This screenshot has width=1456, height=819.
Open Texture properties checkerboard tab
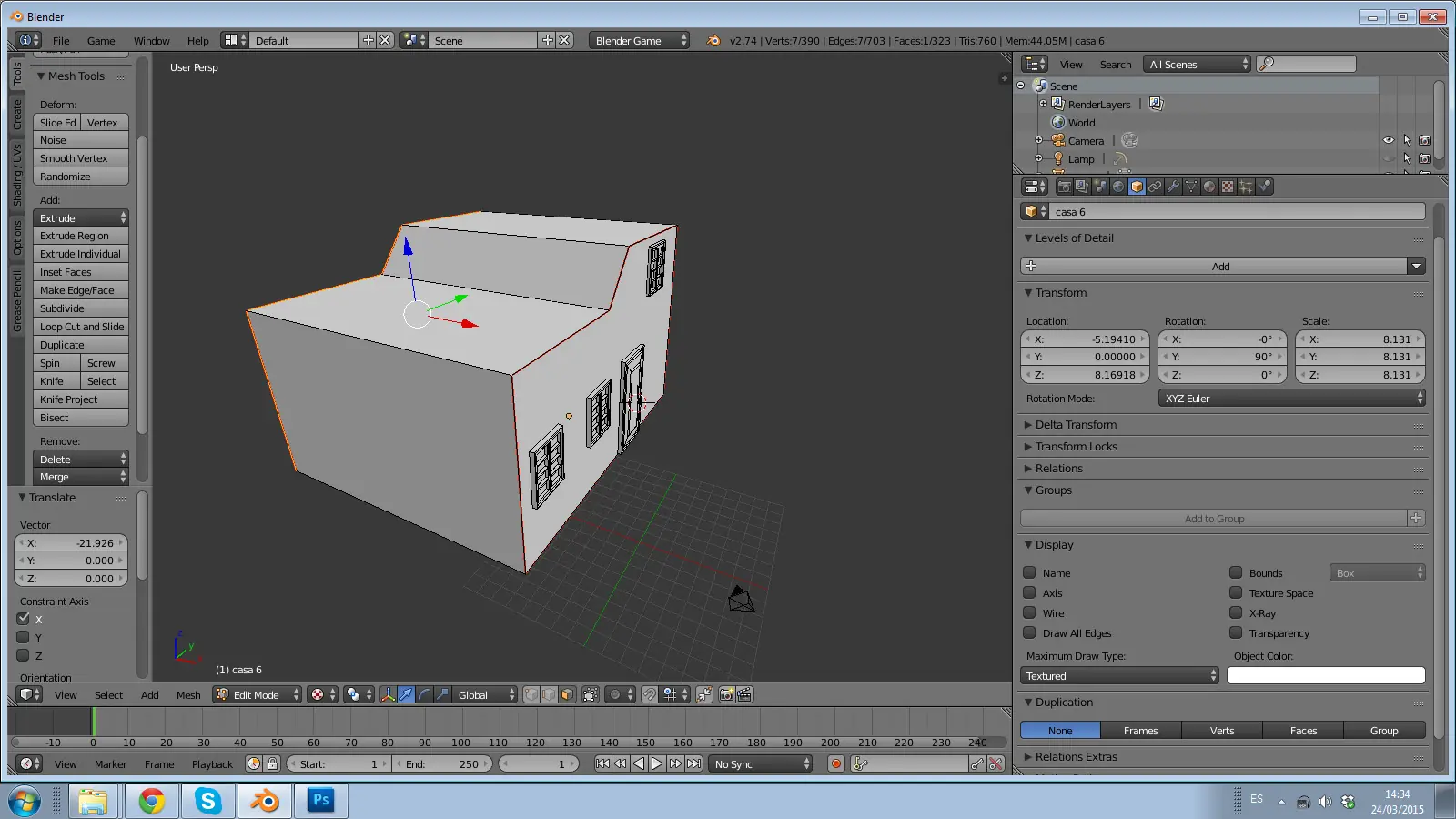1228,187
